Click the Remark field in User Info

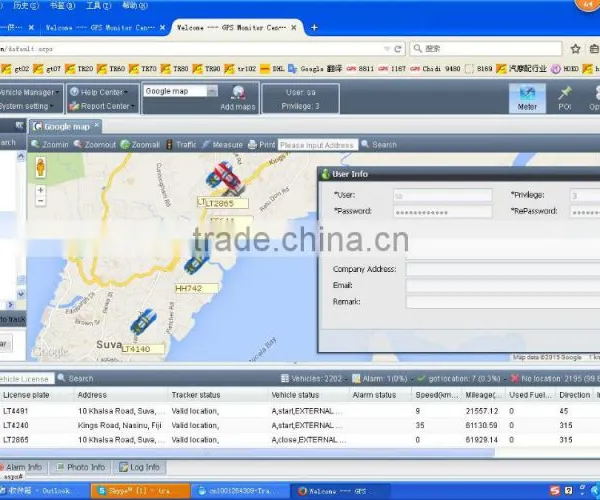coord(503,302)
